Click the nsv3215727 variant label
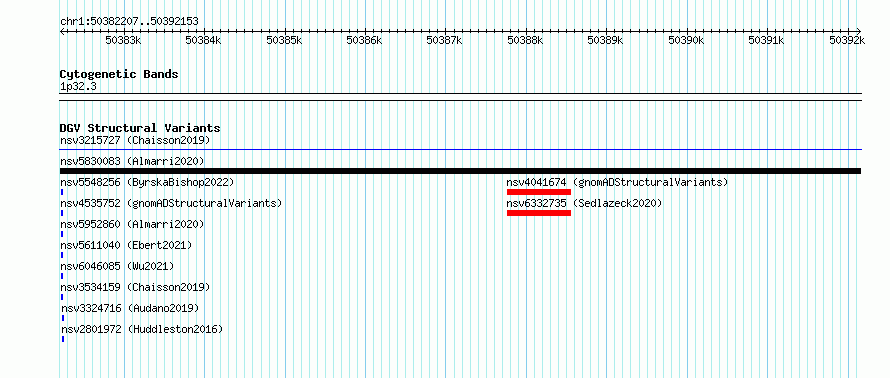The width and height of the screenshot is (890, 378). (x=135, y=140)
